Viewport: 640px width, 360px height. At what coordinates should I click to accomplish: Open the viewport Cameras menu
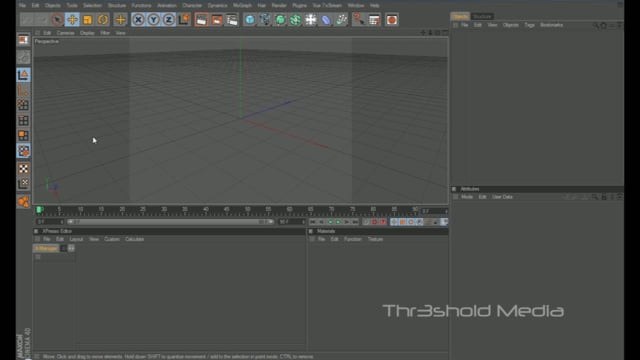click(x=65, y=33)
